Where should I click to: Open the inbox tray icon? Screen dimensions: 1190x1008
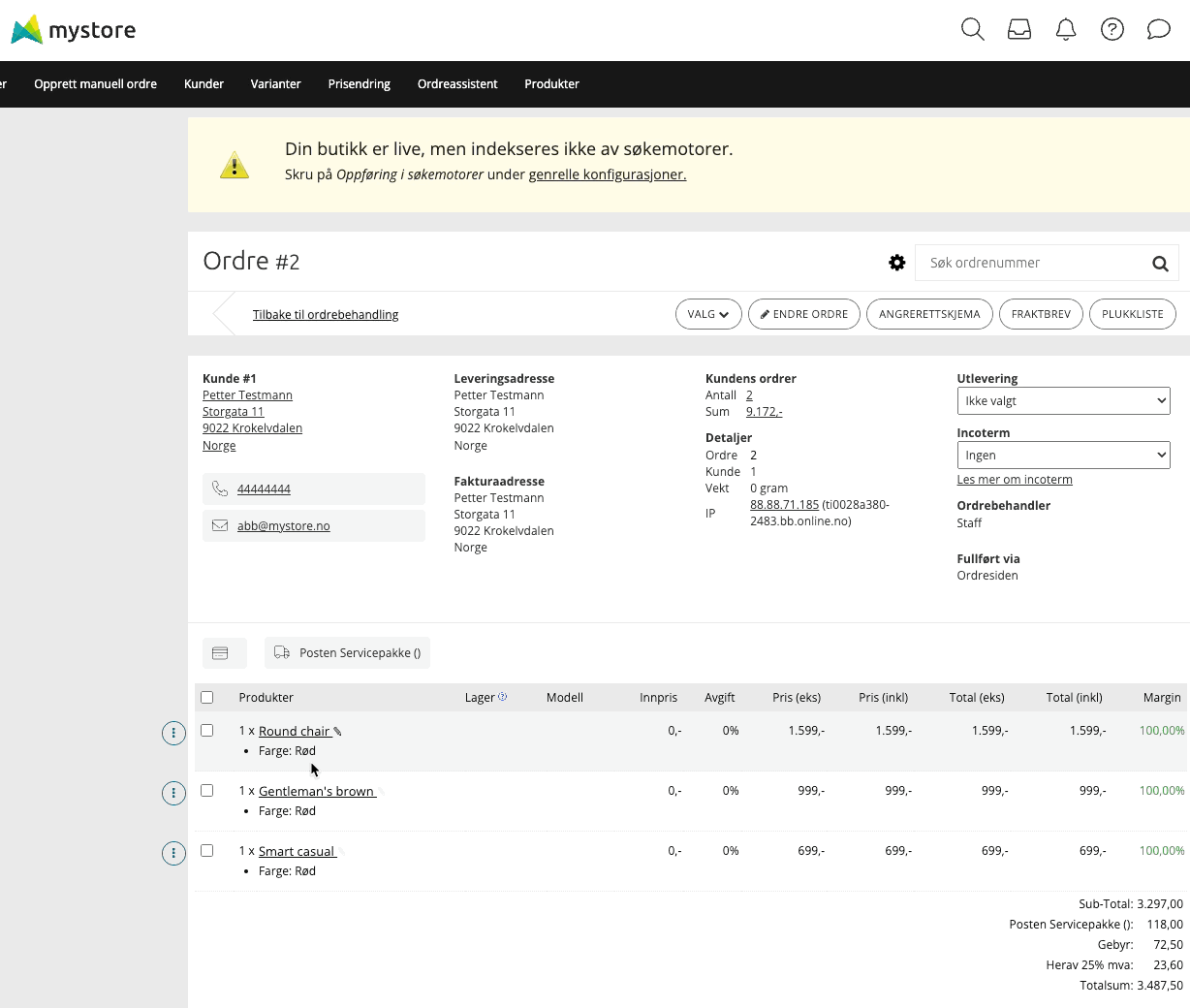point(1019,29)
